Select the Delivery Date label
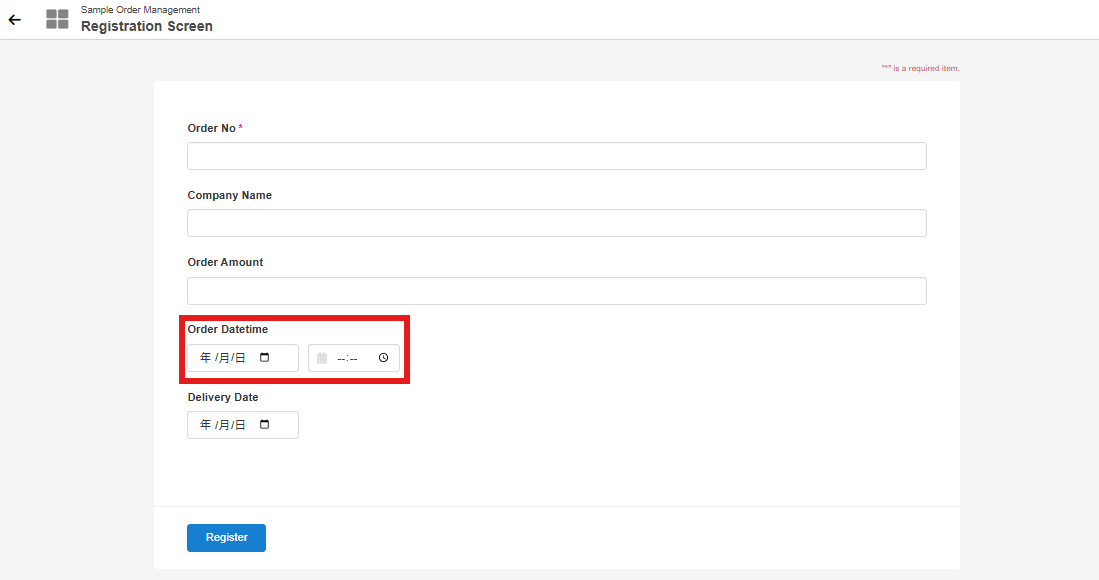The width and height of the screenshot is (1099, 580). point(223,397)
